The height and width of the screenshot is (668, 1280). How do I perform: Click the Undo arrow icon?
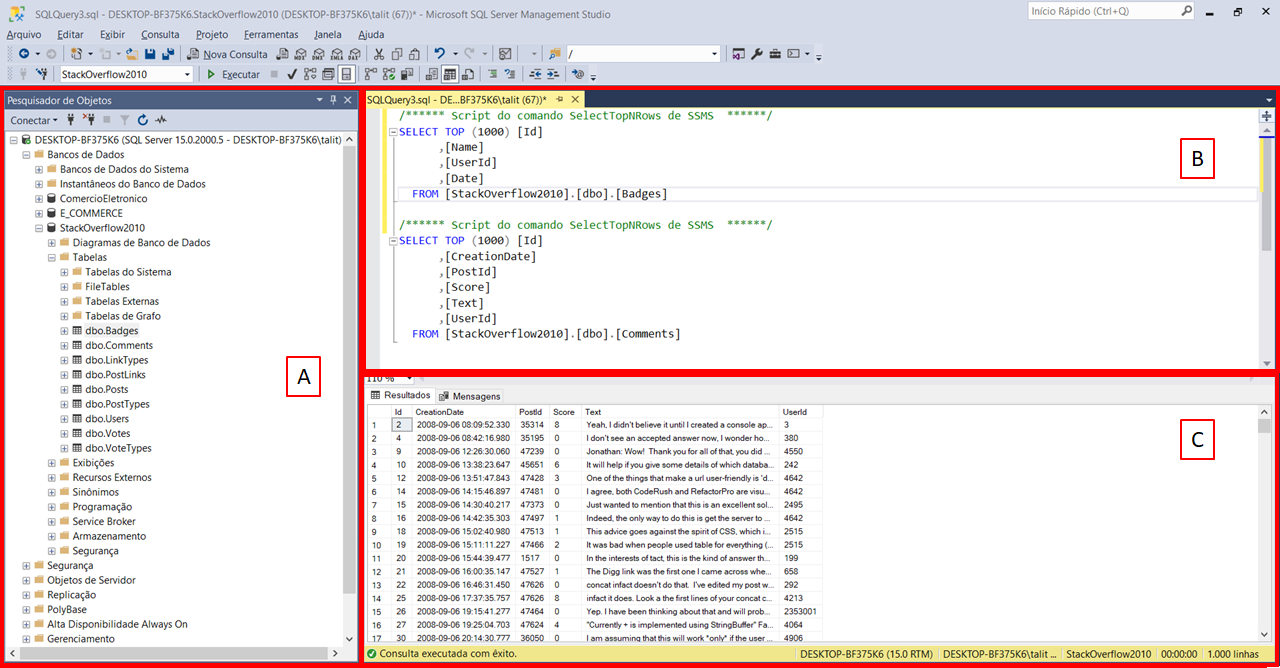[439, 54]
